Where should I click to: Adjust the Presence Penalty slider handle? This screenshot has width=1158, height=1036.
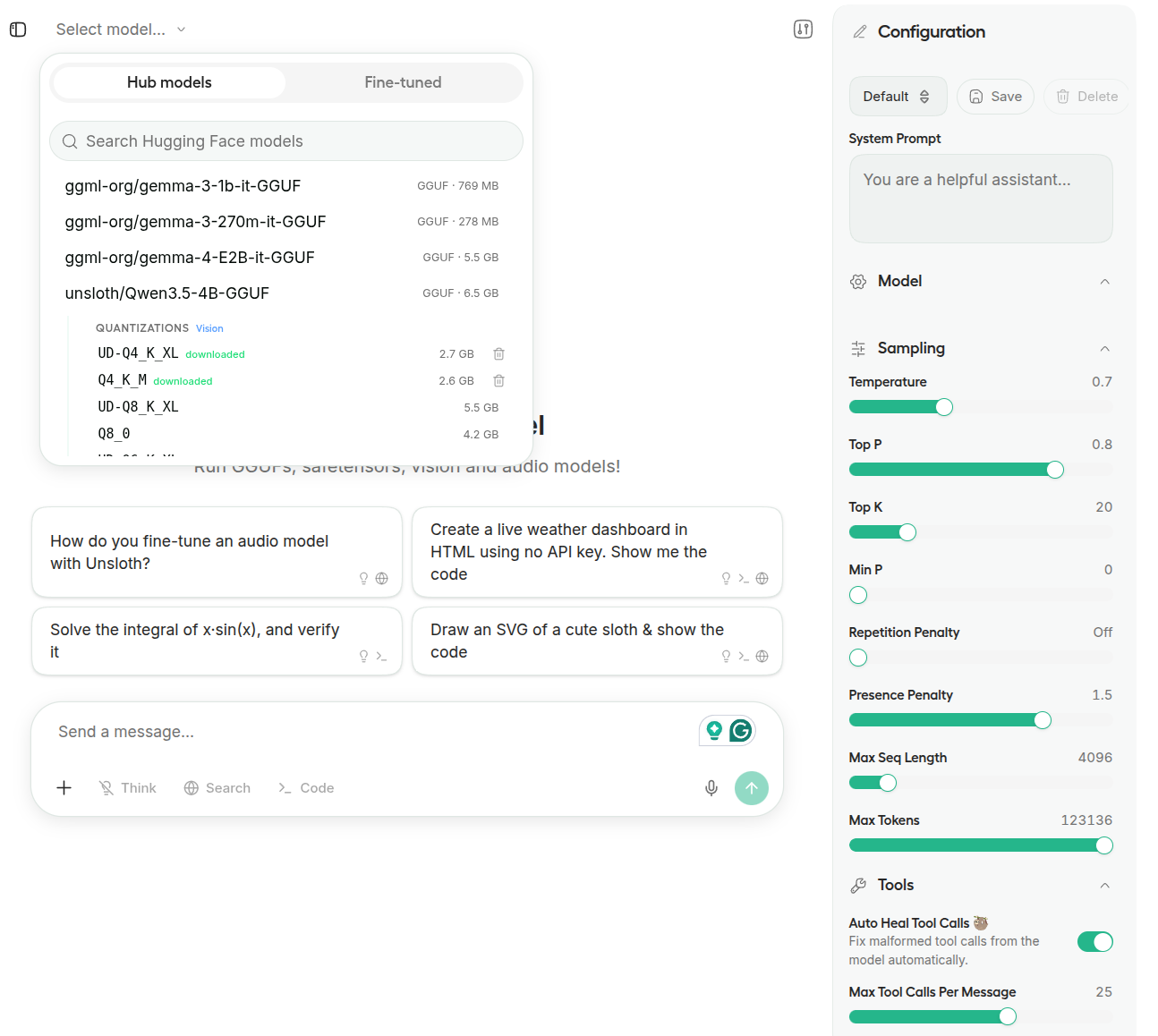pos(1043,721)
